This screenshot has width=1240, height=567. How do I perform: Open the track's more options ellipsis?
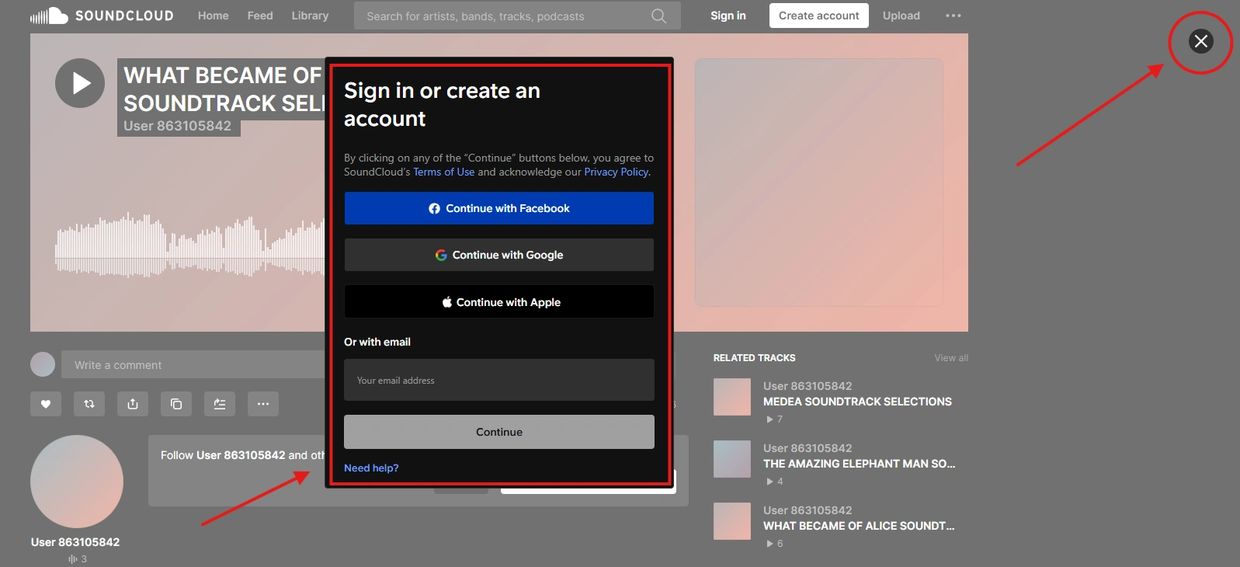[x=263, y=404]
